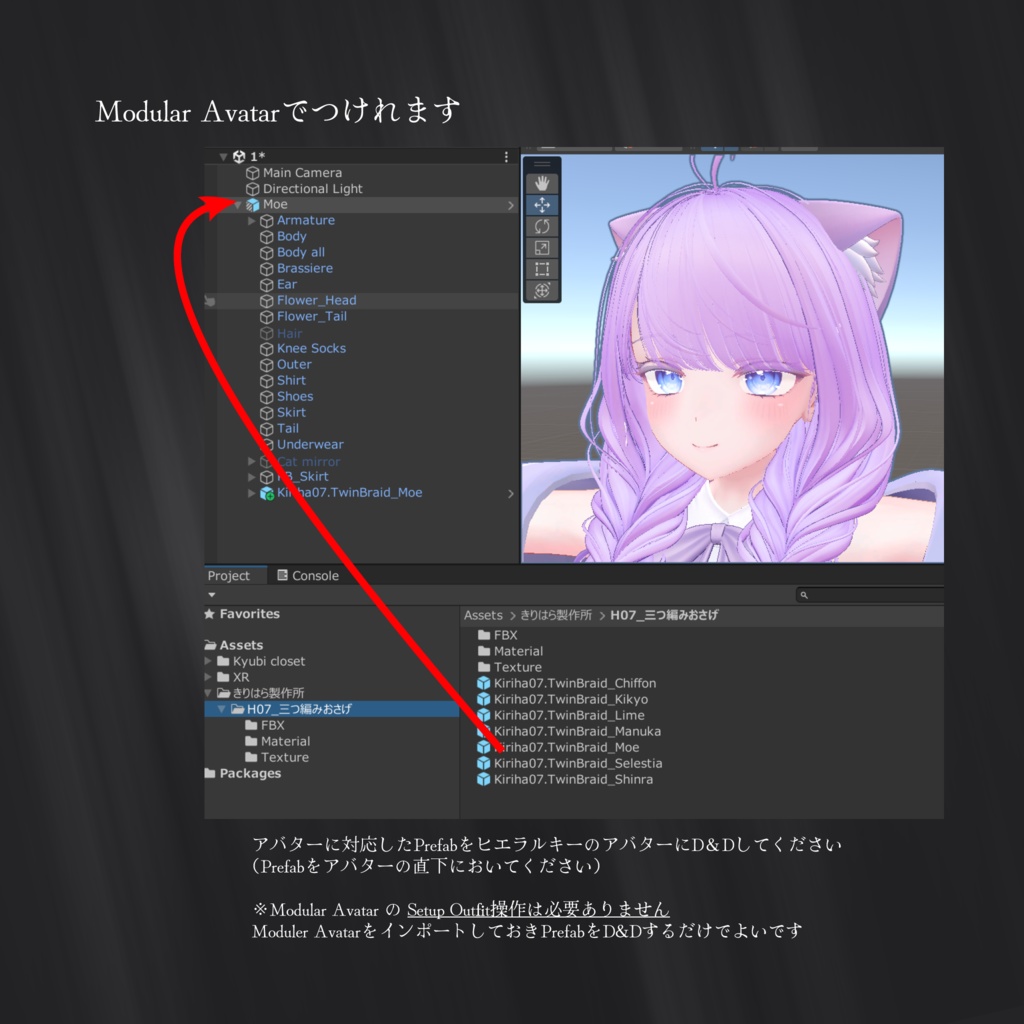
Task: Select the Ear object
Action: 287,284
